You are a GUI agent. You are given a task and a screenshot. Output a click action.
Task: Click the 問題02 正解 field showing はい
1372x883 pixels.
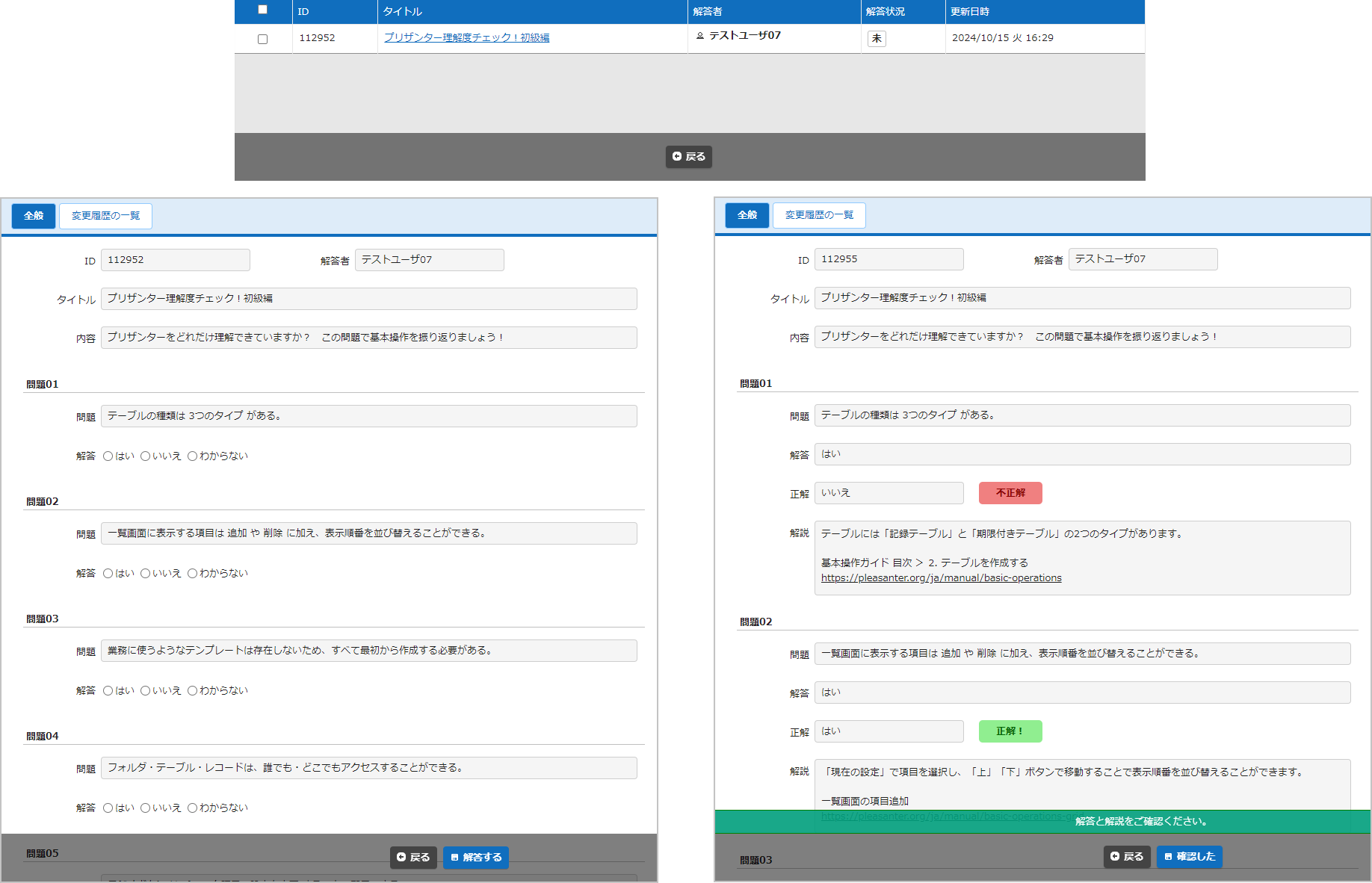[889, 731]
